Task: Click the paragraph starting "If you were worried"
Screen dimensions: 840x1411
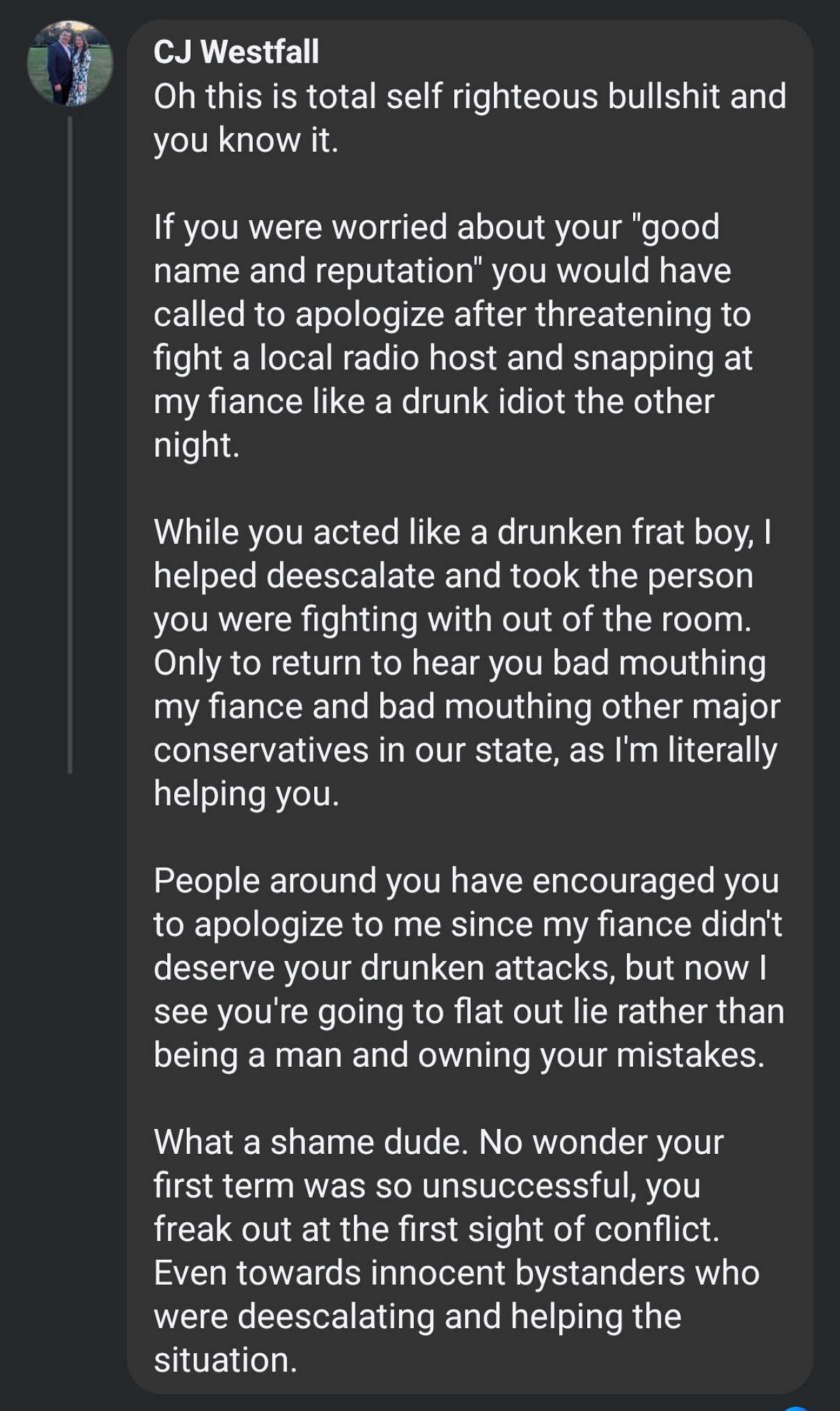Action: pos(453,336)
